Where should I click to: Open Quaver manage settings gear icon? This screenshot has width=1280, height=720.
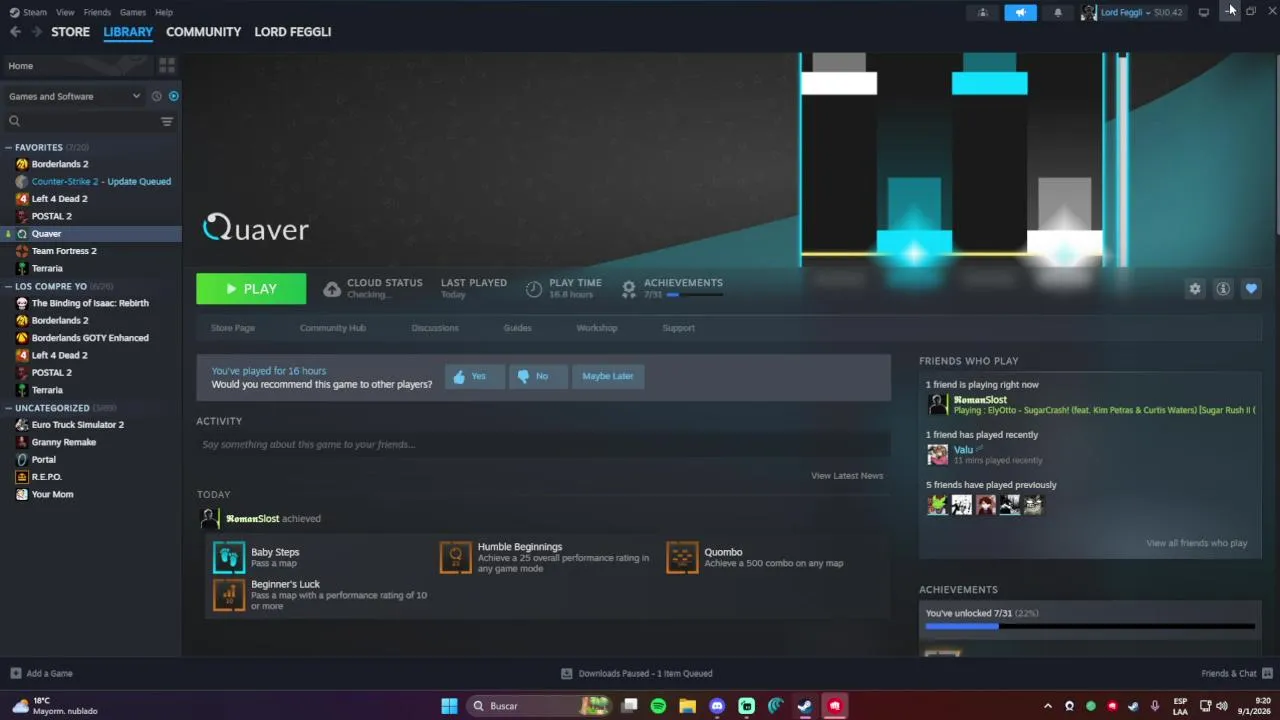[x=1195, y=288]
